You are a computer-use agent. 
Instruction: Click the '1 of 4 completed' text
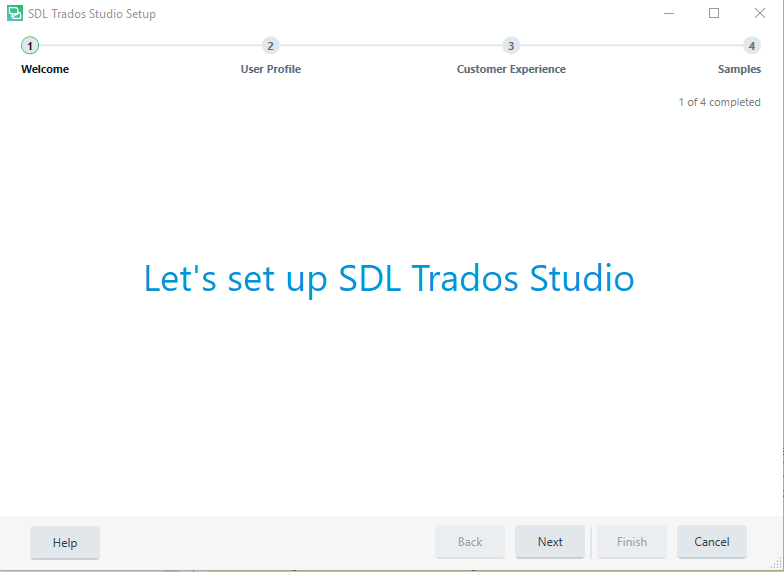click(x=719, y=102)
